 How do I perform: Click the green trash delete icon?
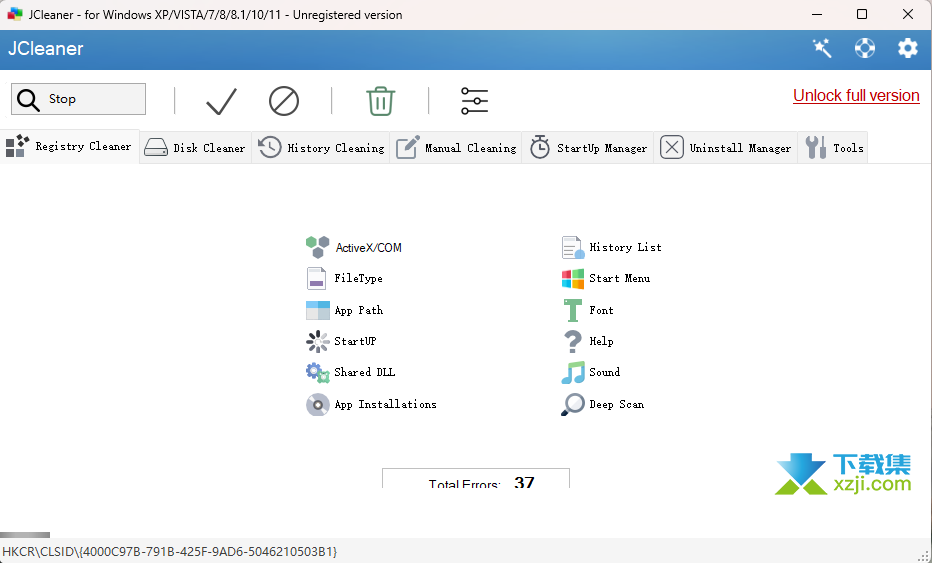(x=380, y=101)
